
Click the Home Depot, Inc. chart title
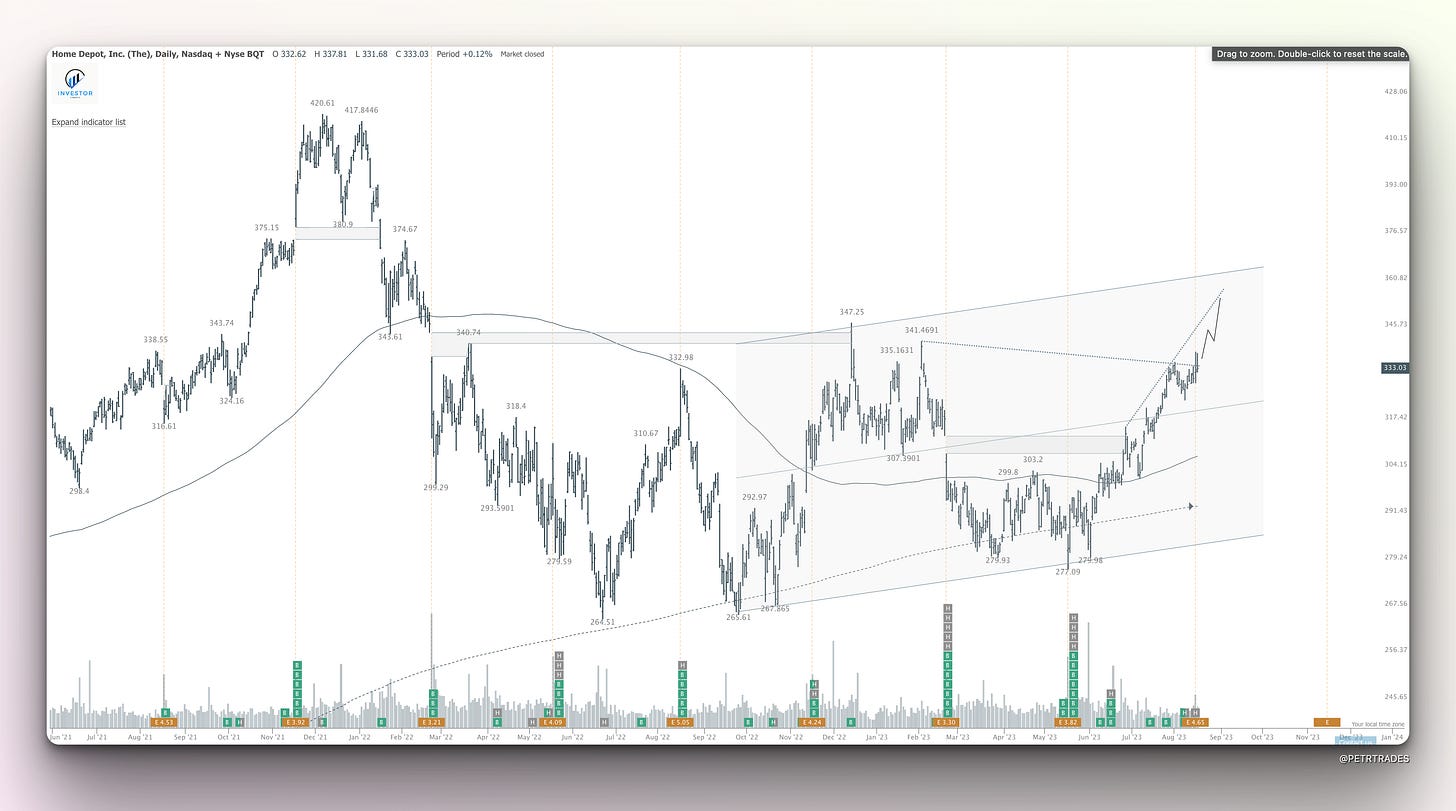157,54
